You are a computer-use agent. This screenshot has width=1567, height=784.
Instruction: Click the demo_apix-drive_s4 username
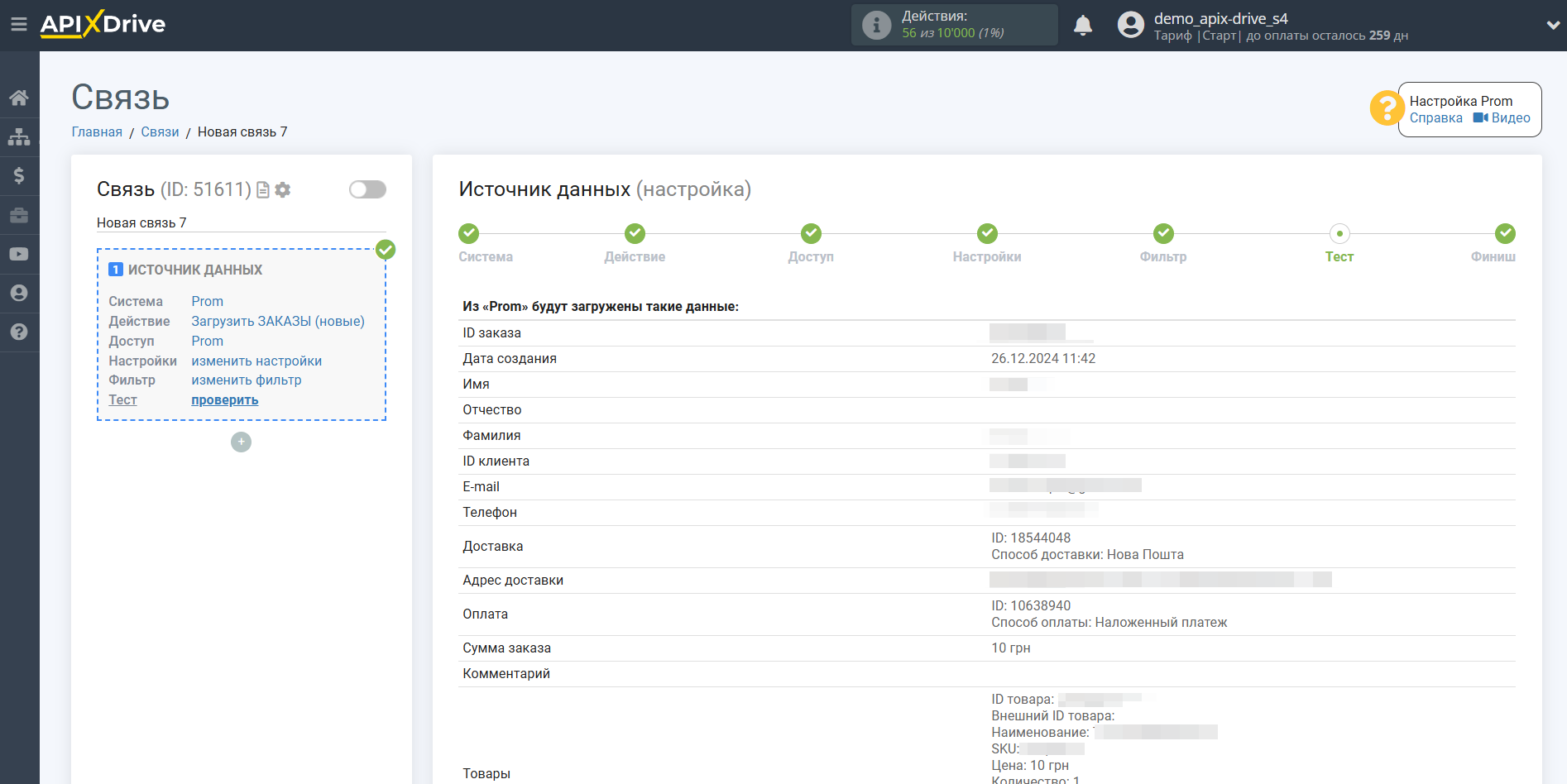coord(1221,18)
